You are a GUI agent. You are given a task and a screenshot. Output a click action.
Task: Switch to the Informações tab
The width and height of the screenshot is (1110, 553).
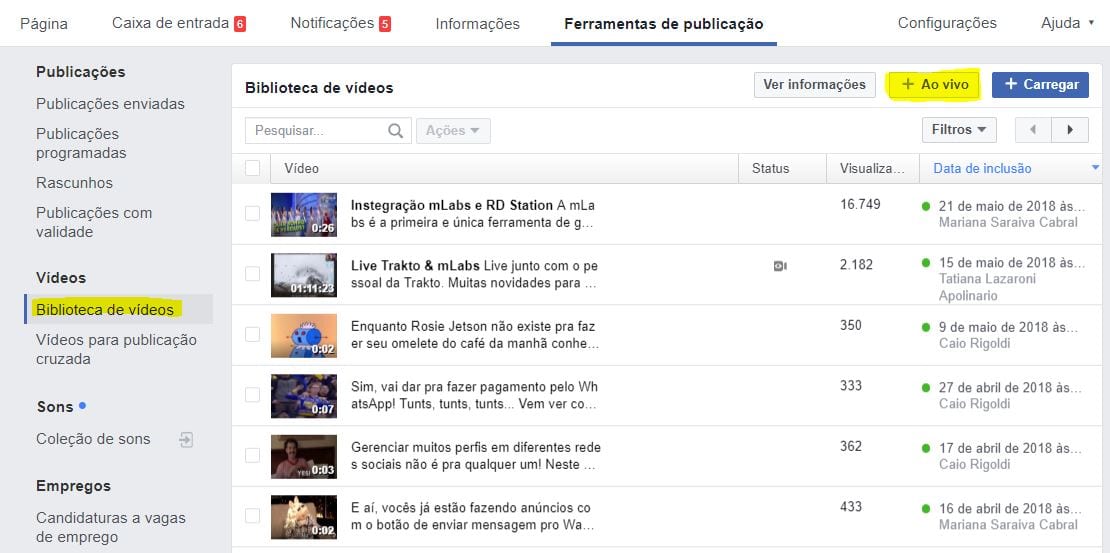point(477,24)
